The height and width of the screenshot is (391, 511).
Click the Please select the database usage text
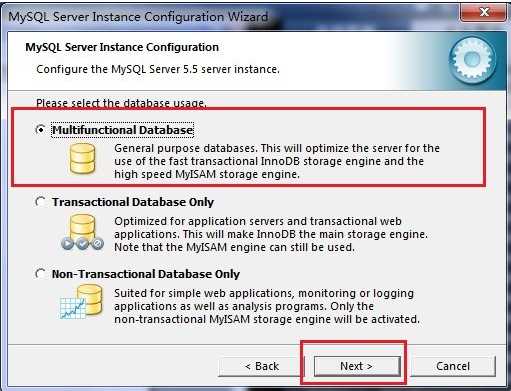pyautogui.click(x=121, y=103)
